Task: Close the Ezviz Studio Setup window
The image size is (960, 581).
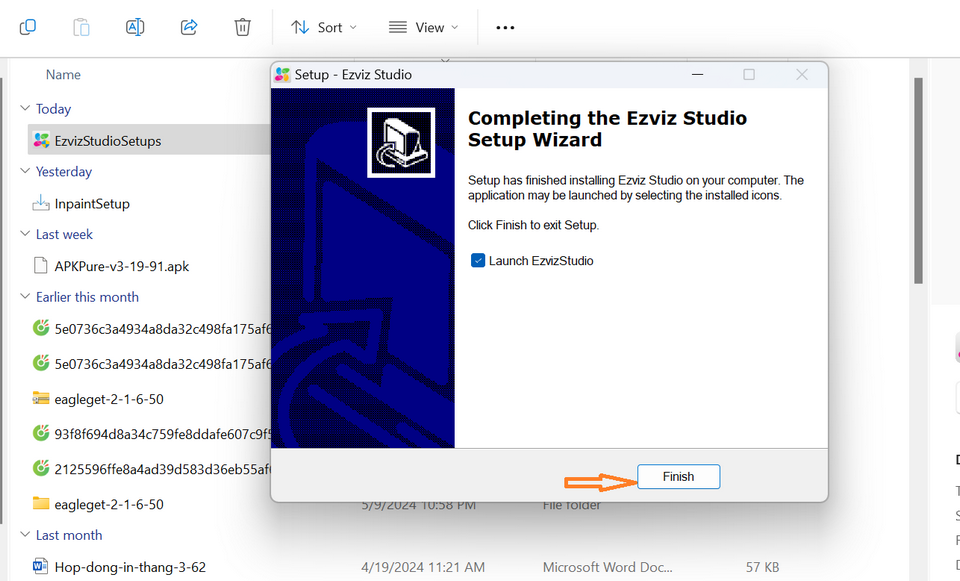Action: tap(802, 75)
